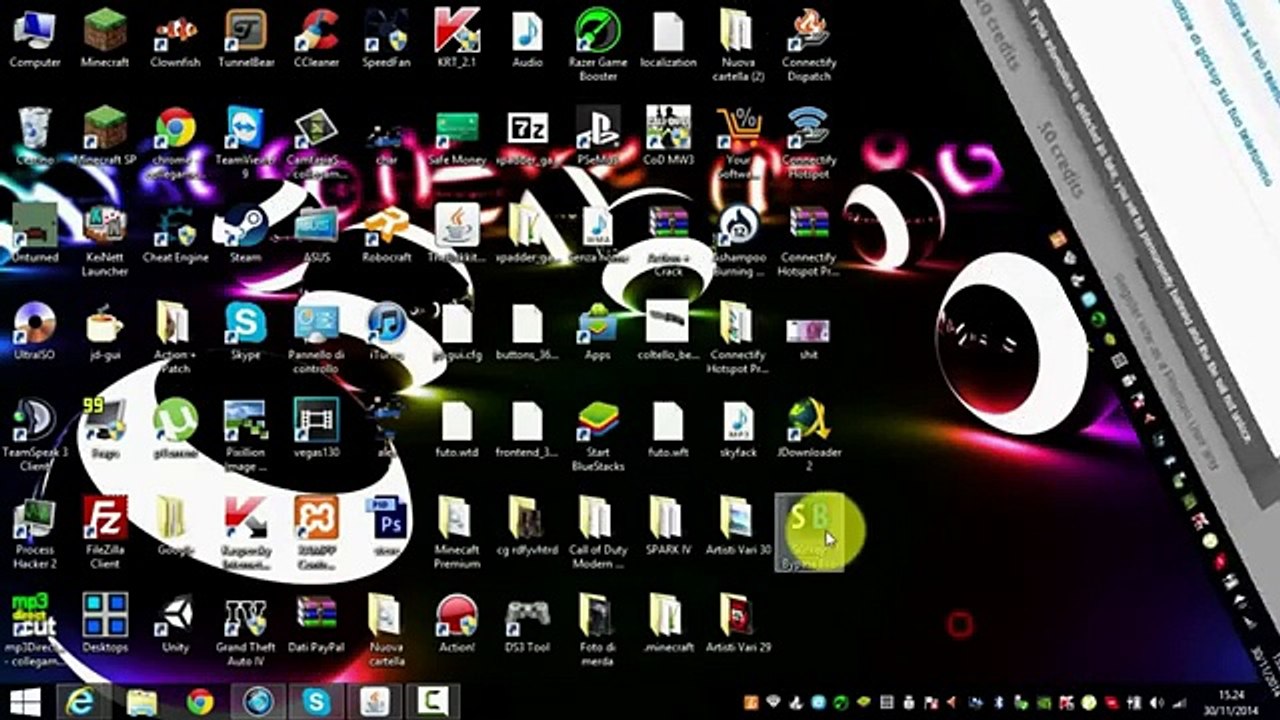Open the SPARK IV folder
Image resolution: width=1280 pixels, height=720 pixels.
[668, 527]
